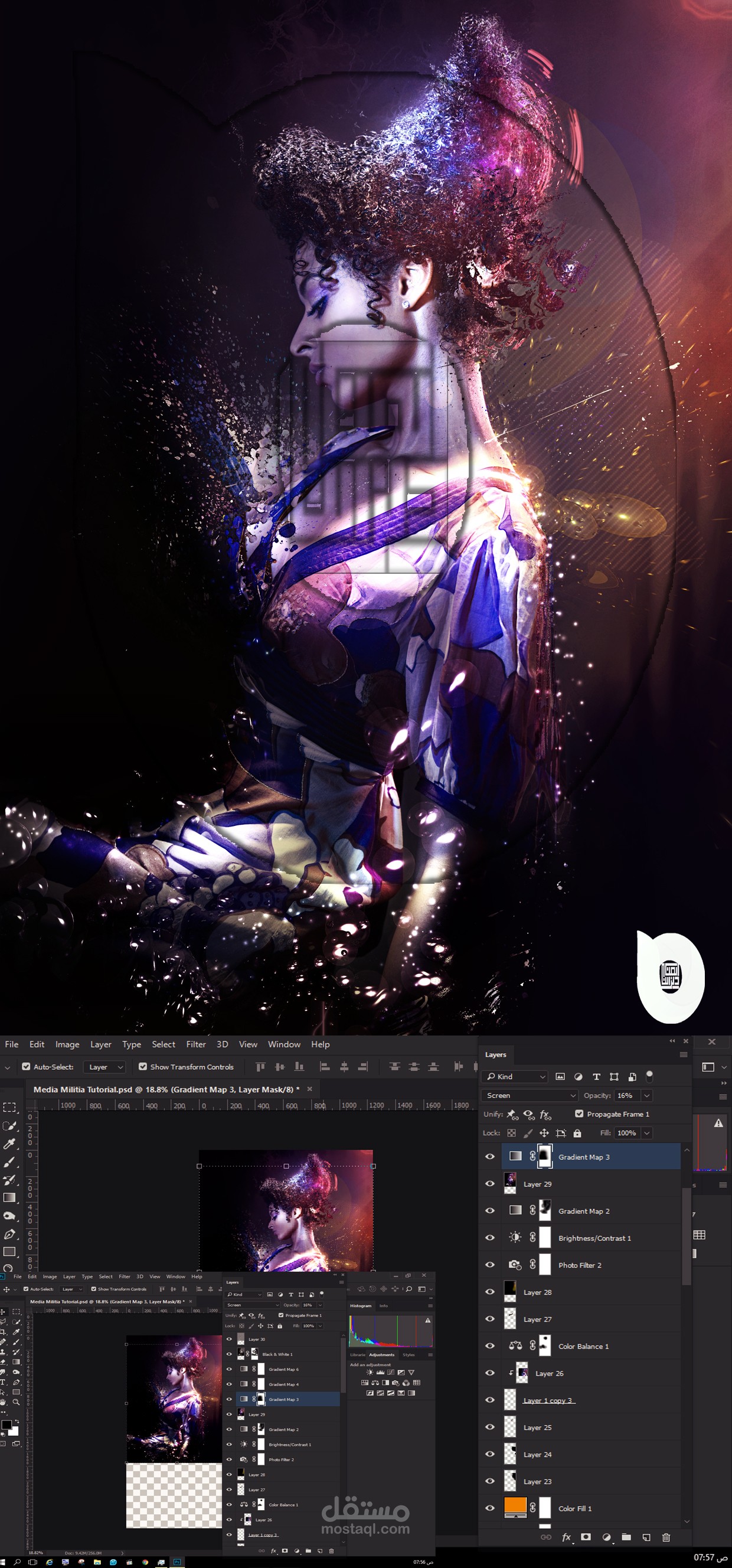
Task: Lock all with padlock icon
Action: [x=577, y=1133]
